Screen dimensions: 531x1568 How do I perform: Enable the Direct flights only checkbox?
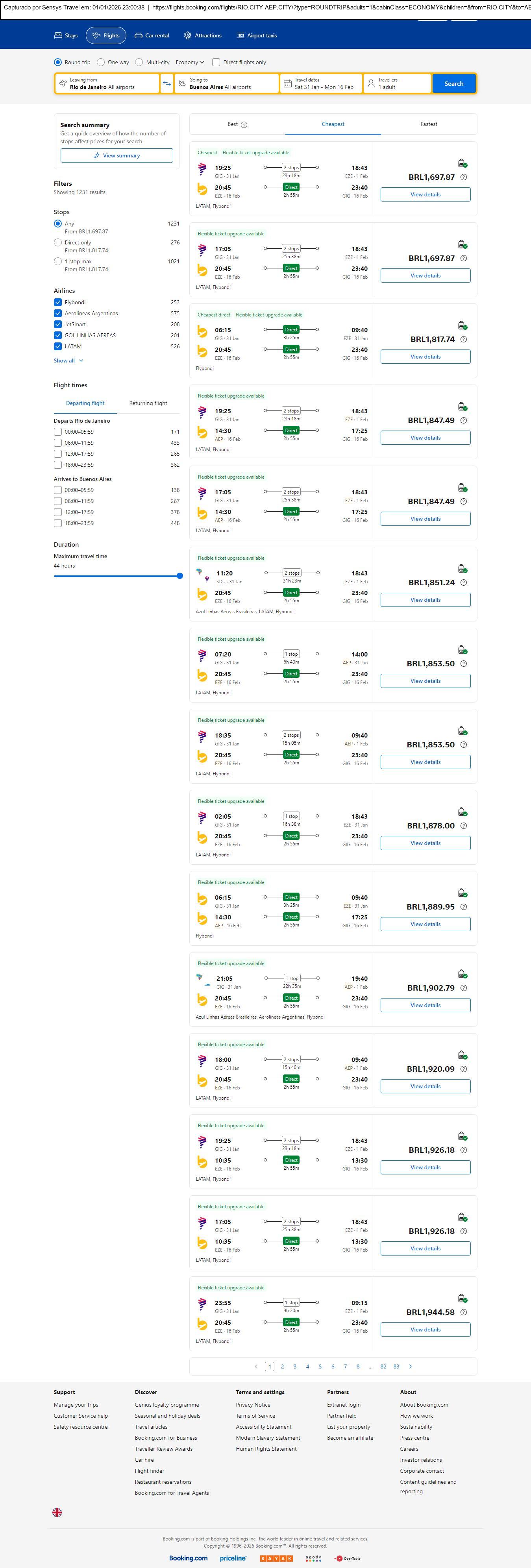[216, 62]
